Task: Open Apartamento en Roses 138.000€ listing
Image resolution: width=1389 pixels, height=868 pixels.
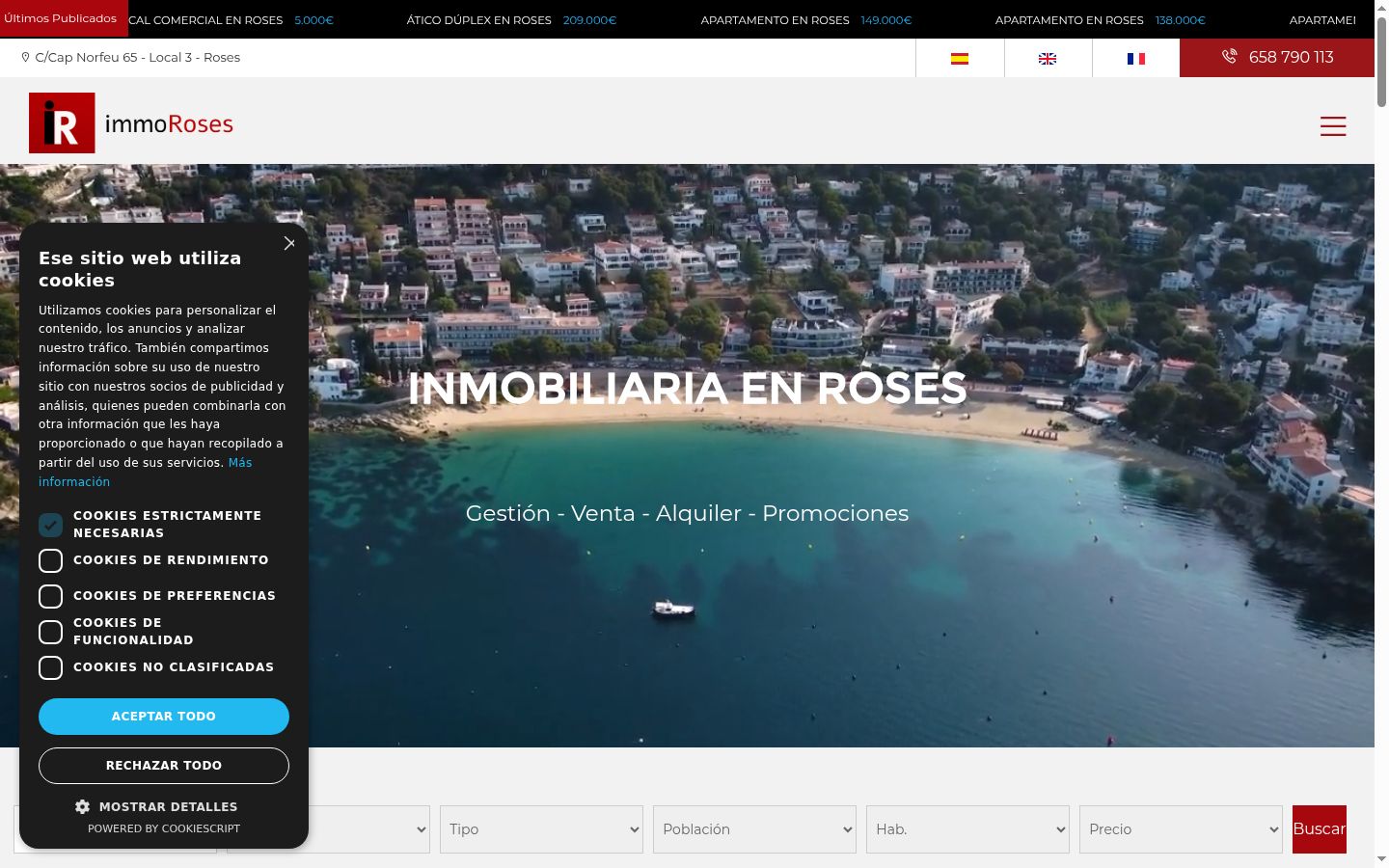Action: tap(1101, 20)
